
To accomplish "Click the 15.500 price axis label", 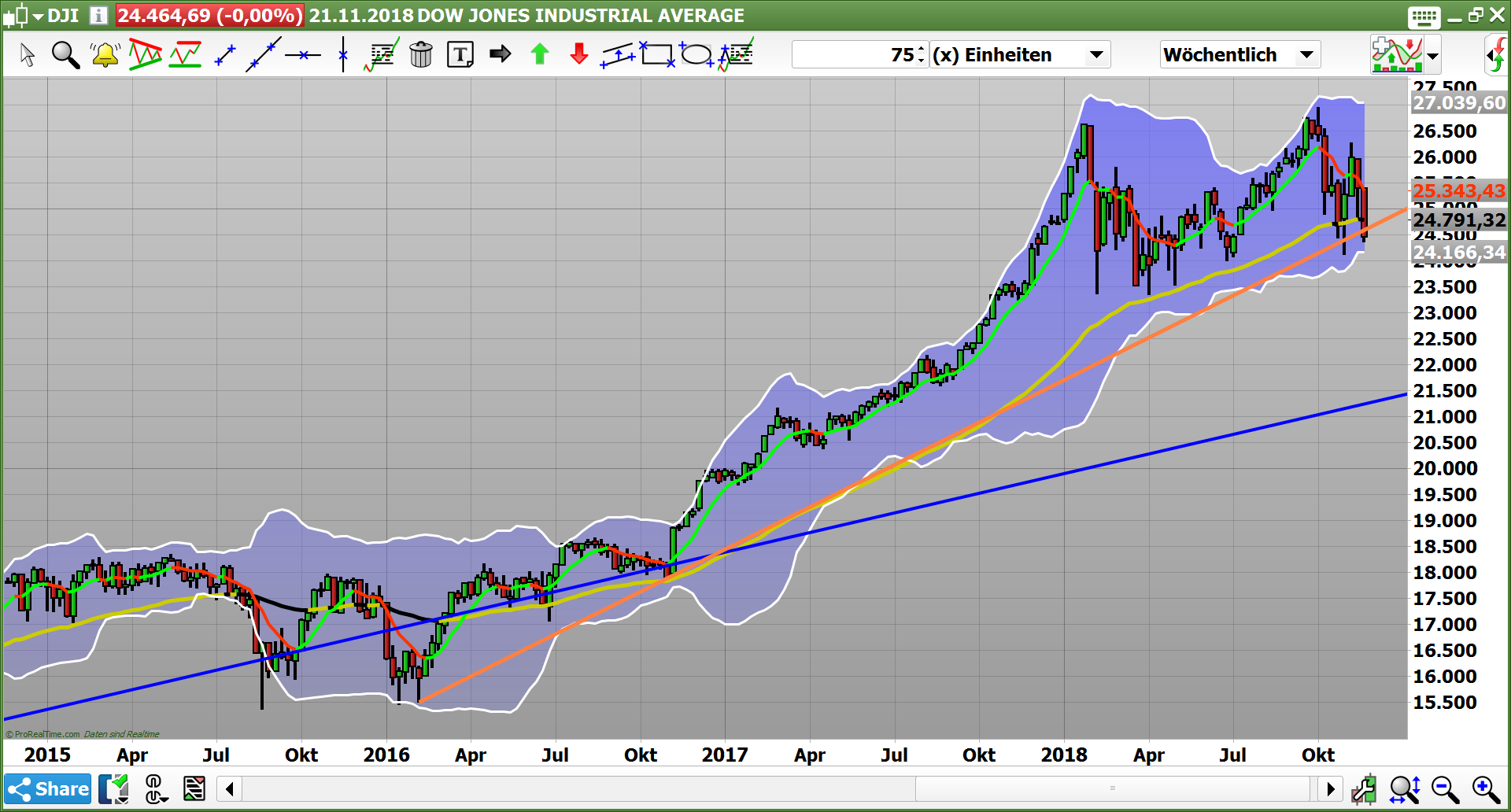I will tap(1445, 702).
